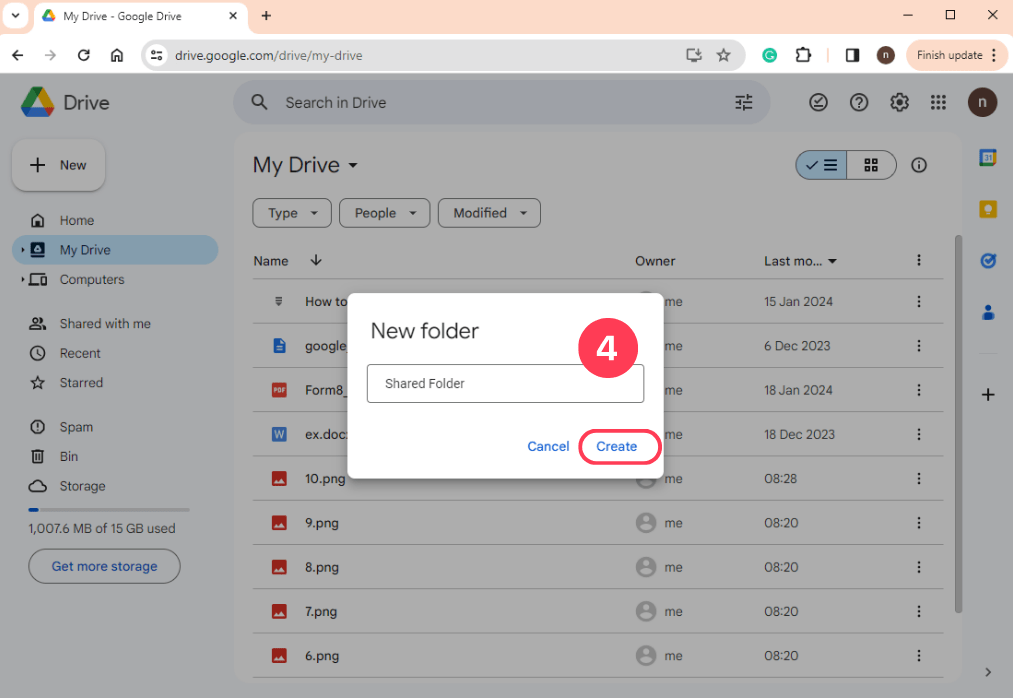
Task: Open Google Calendar from the side panel
Action: tap(988, 157)
